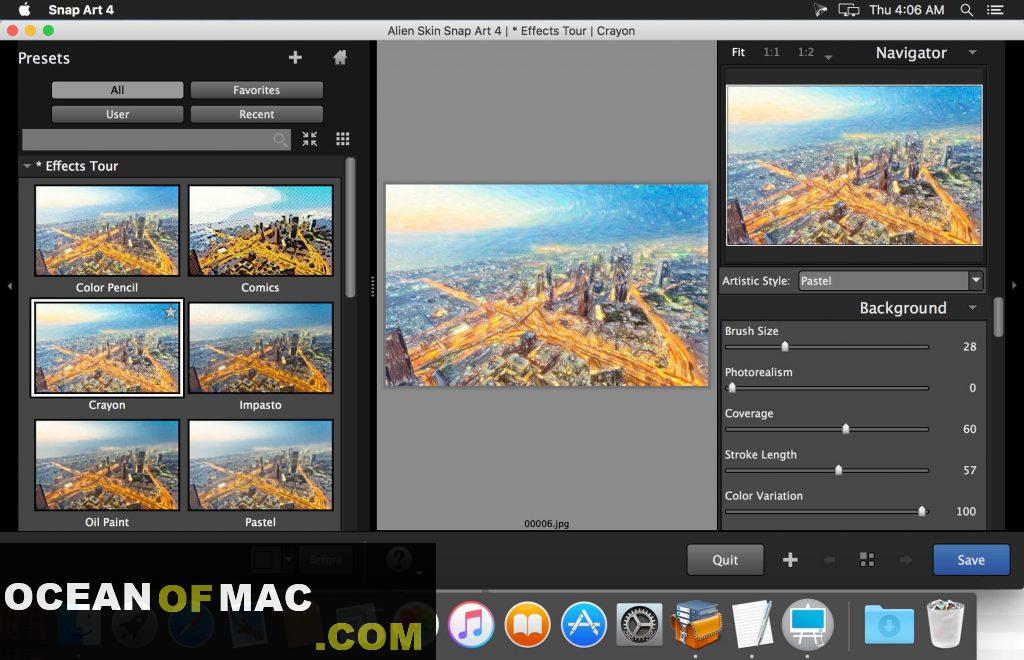Viewport: 1024px width, 660px height.
Task: Go to the previous image with the left arrow
Action: [x=829, y=560]
